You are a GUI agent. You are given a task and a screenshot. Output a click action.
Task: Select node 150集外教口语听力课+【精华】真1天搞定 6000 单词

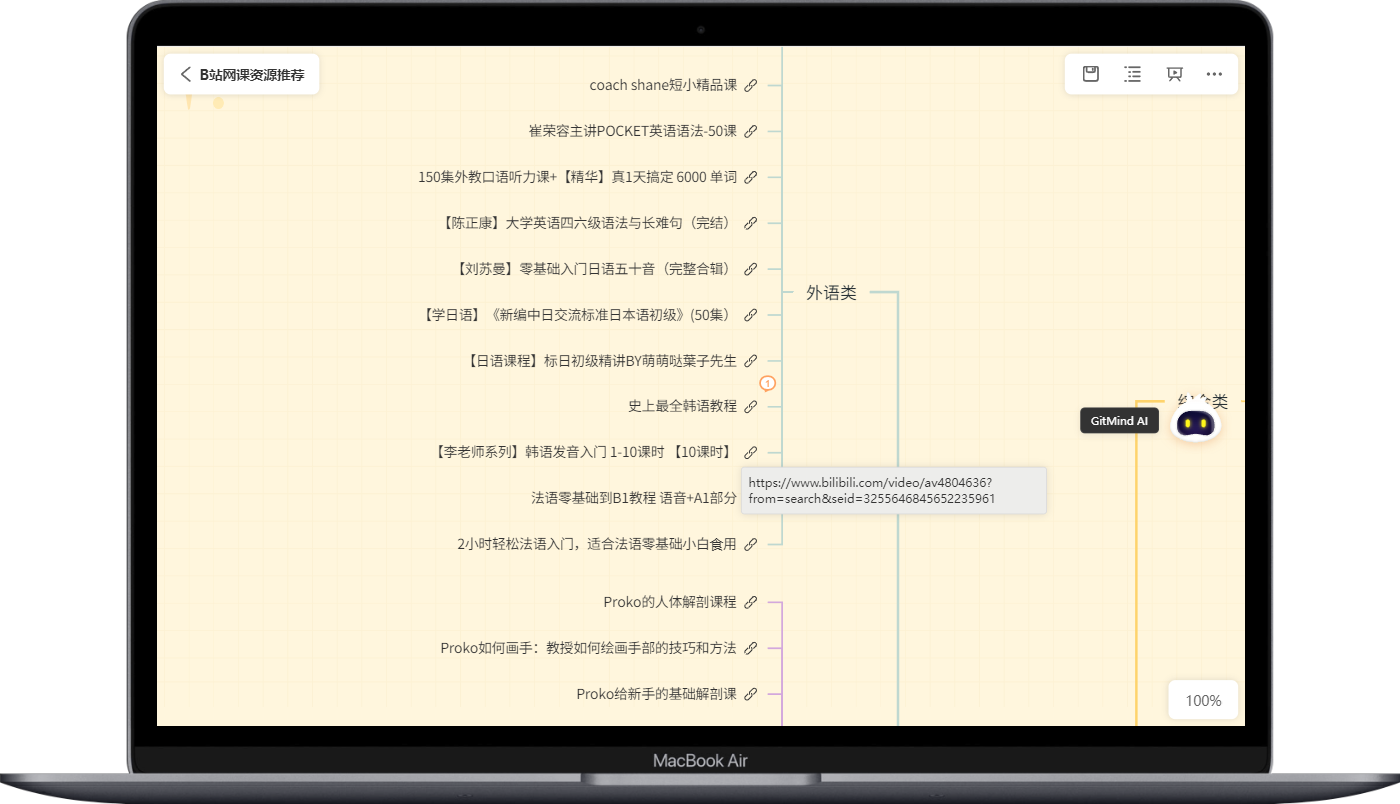click(577, 177)
